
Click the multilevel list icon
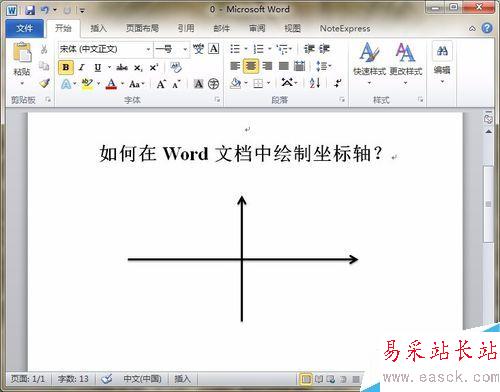[x=283, y=49]
